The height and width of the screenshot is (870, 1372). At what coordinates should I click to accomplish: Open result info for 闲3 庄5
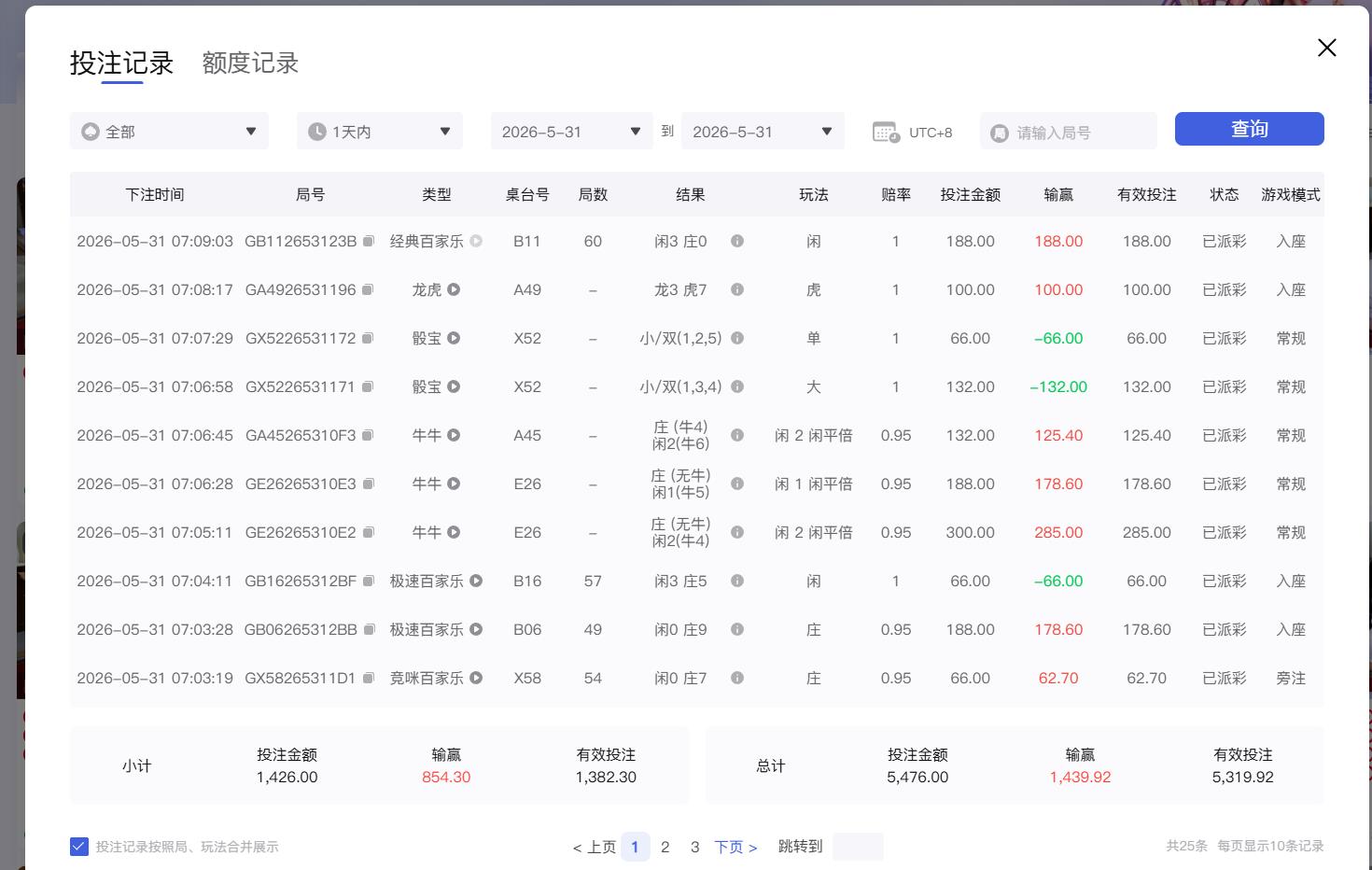pyautogui.click(x=737, y=581)
